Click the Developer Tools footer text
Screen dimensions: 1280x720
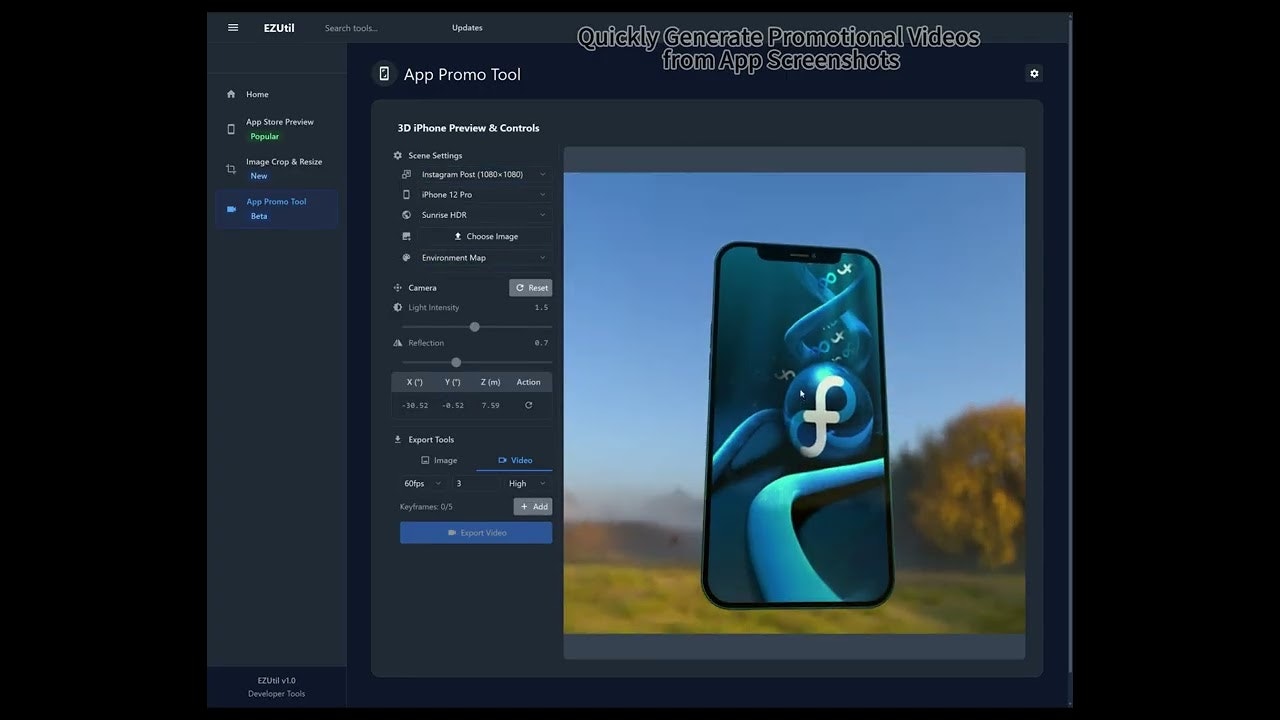[276, 694]
